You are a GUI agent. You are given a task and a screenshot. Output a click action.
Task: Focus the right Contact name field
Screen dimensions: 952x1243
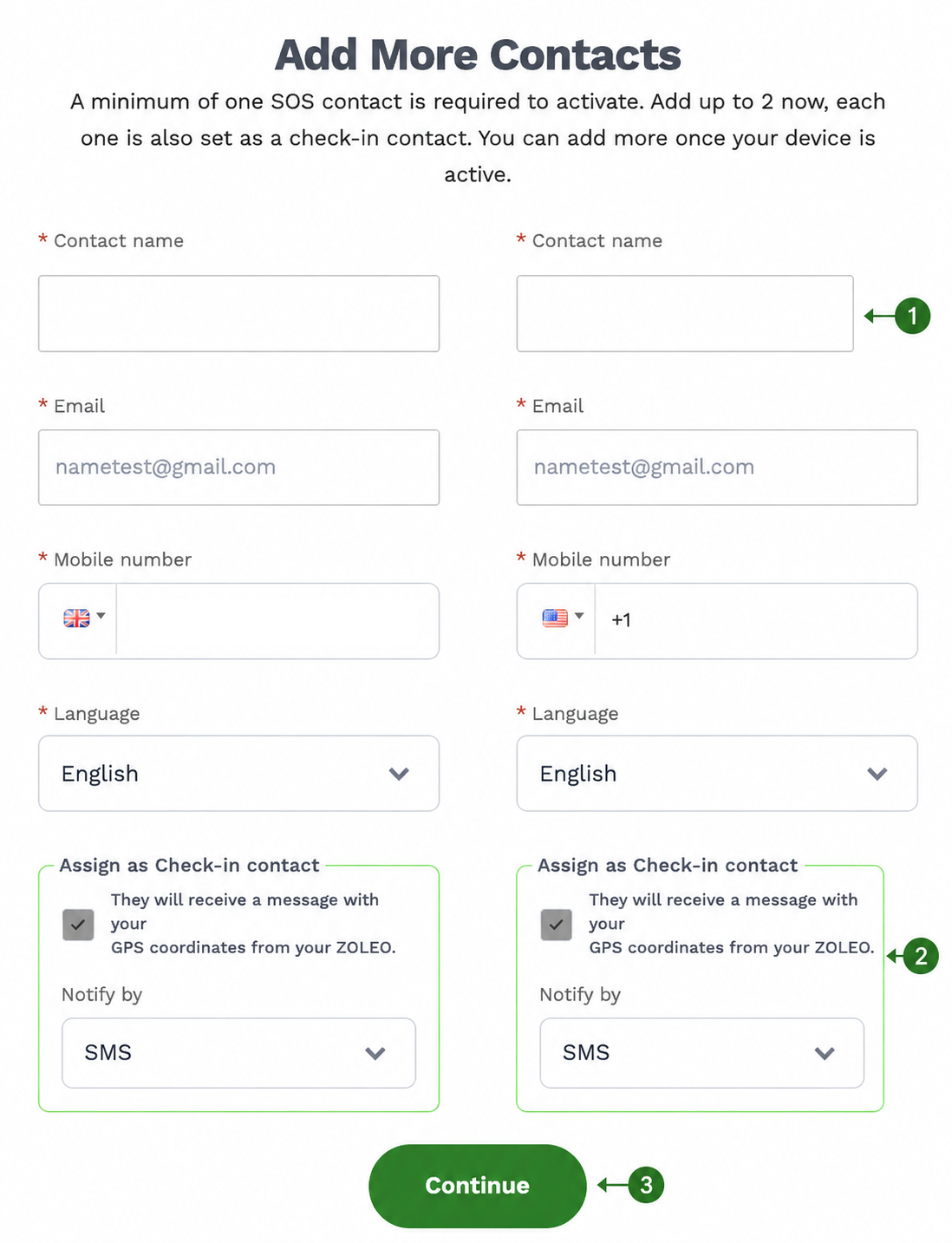[x=685, y=314]
